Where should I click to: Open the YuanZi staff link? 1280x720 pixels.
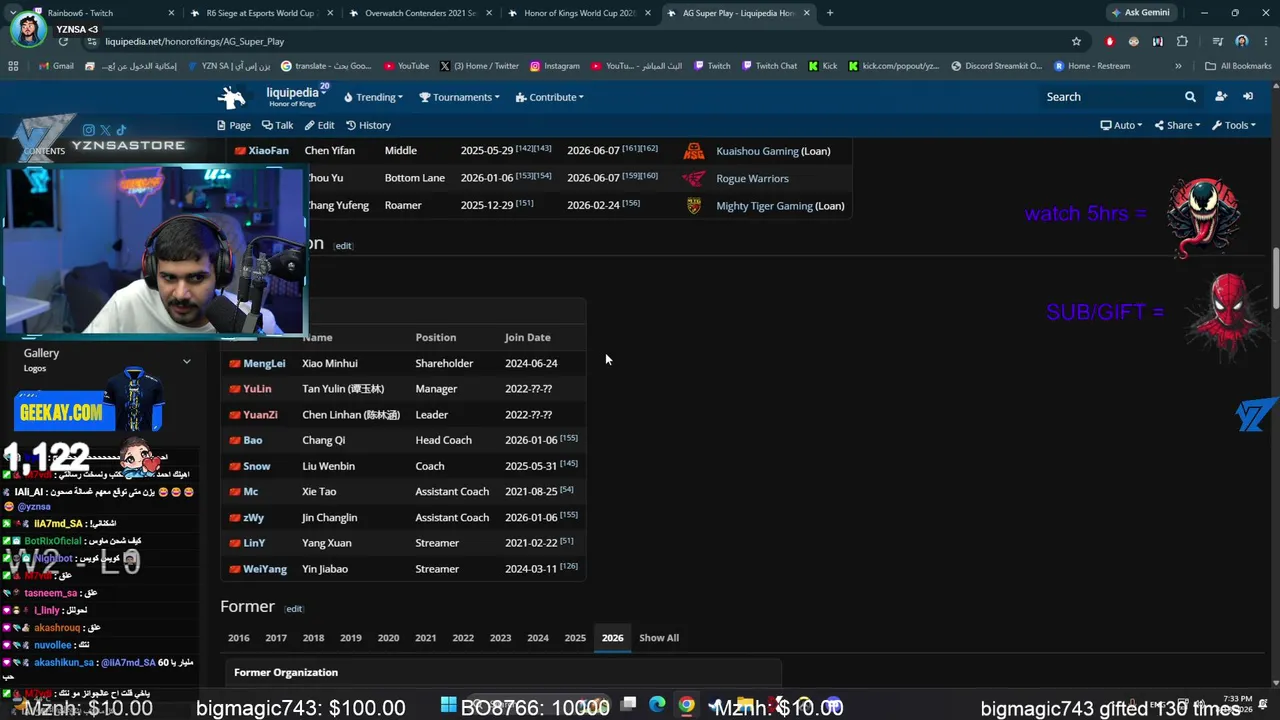260,415
